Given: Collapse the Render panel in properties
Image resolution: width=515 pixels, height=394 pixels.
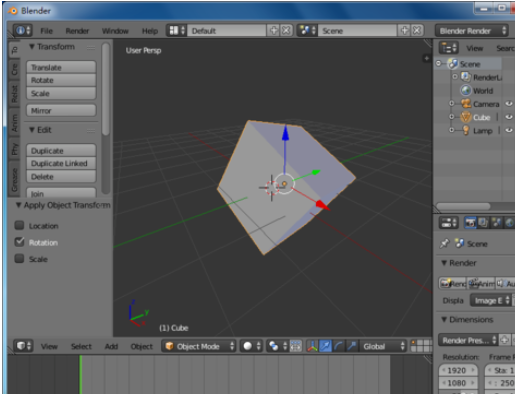Looking at the screenshot, I should pos(444,263).
